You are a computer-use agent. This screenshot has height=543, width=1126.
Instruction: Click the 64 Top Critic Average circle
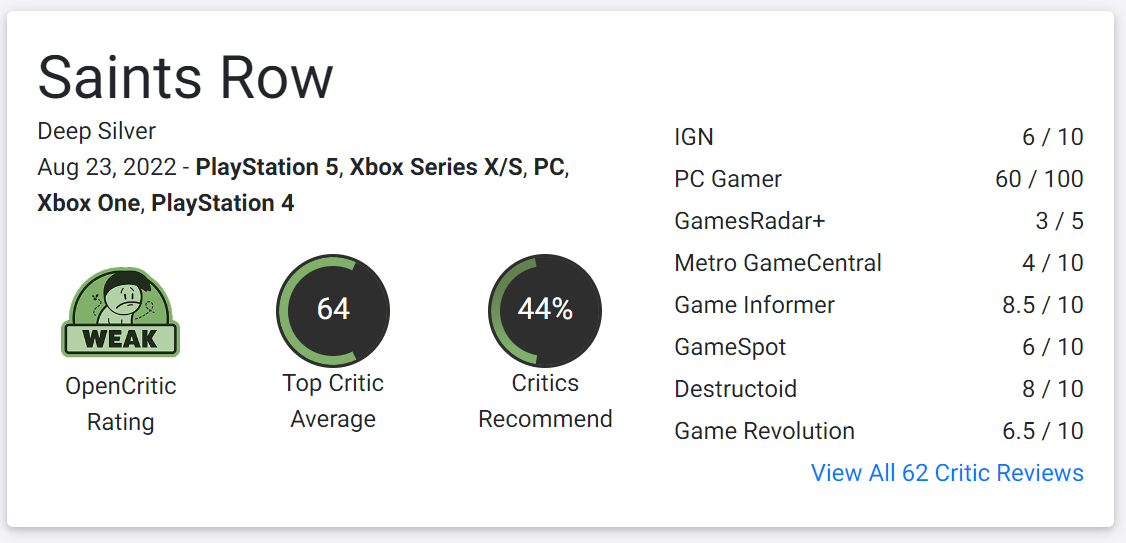(x=333, y=310)
